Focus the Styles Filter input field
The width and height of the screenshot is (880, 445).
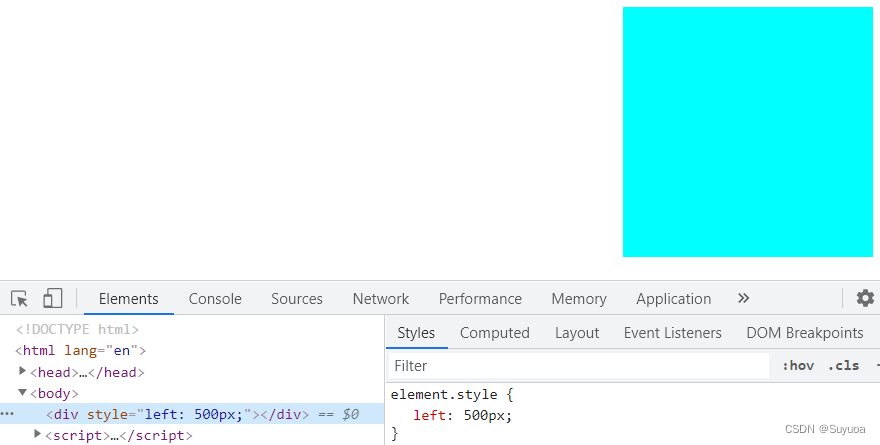coord(579,366)
